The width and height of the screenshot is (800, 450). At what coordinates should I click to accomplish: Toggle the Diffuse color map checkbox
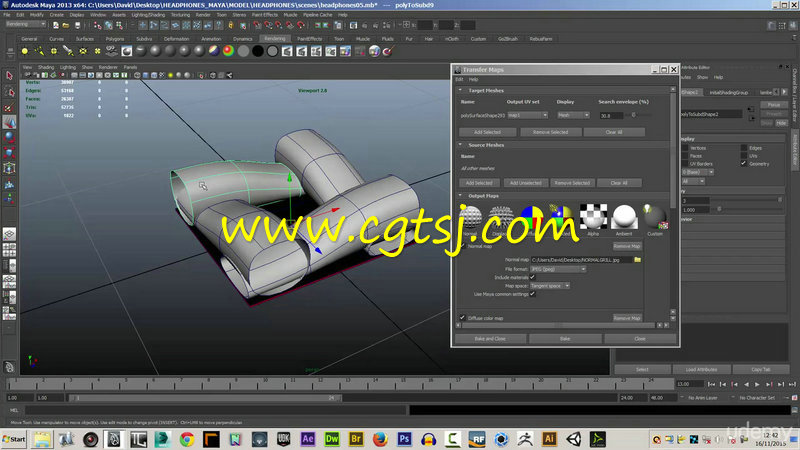(x=462, y=317)
